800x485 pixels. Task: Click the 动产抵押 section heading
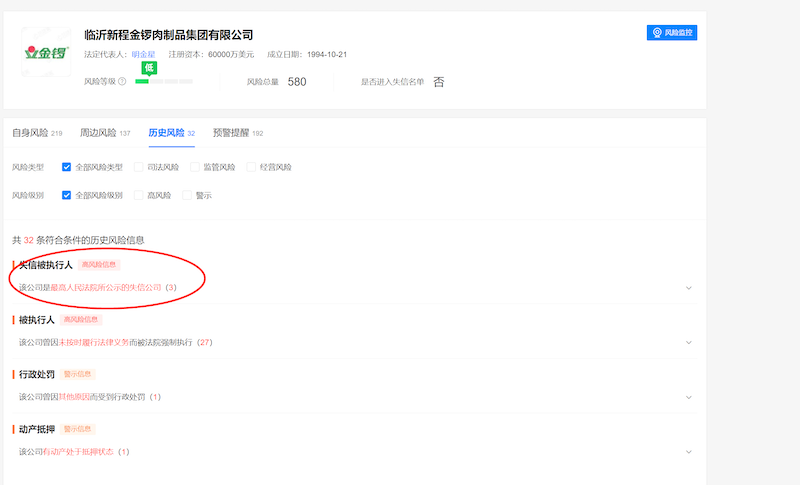click(x=37, y=429)
